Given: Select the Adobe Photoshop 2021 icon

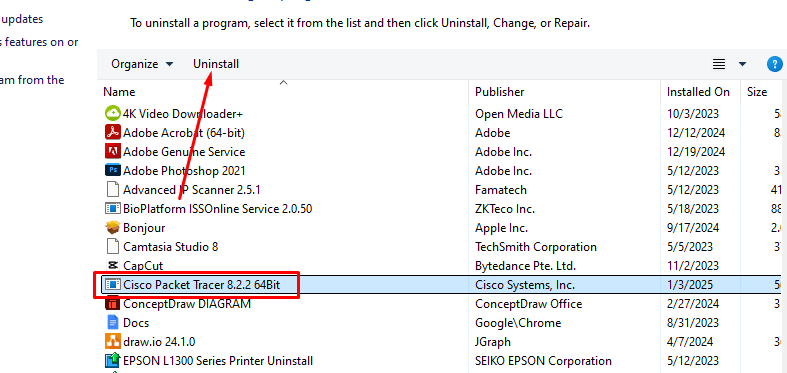Looking at the screenshot, I should tap(113, 171).
